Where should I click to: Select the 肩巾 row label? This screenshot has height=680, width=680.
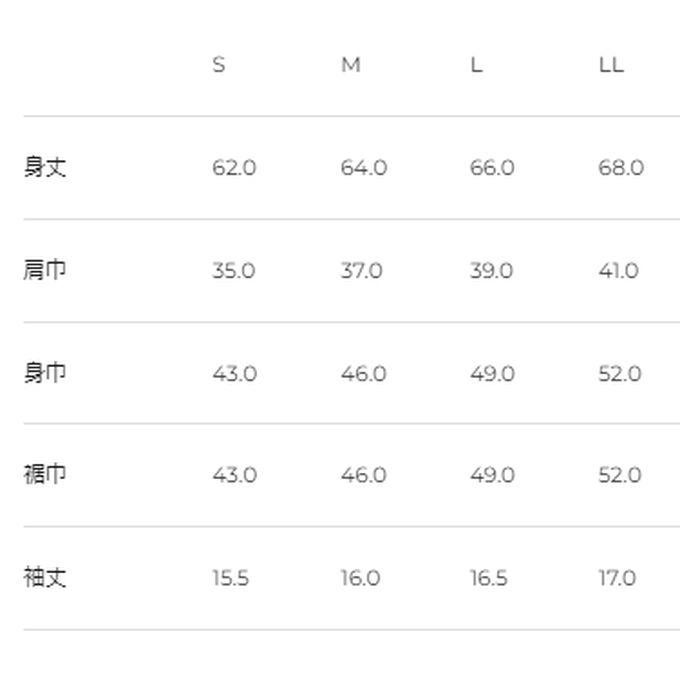45,271
